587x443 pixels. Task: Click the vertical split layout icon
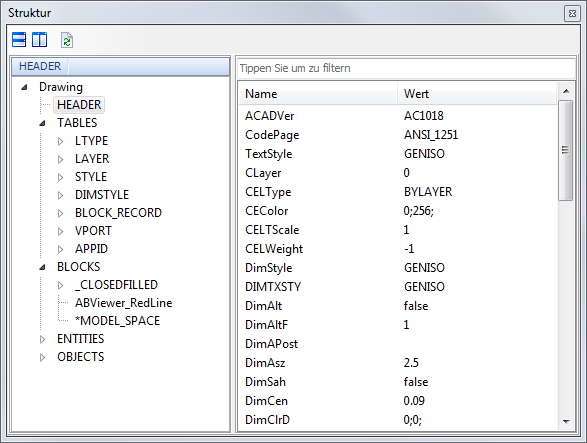click(x=39, y=40)
